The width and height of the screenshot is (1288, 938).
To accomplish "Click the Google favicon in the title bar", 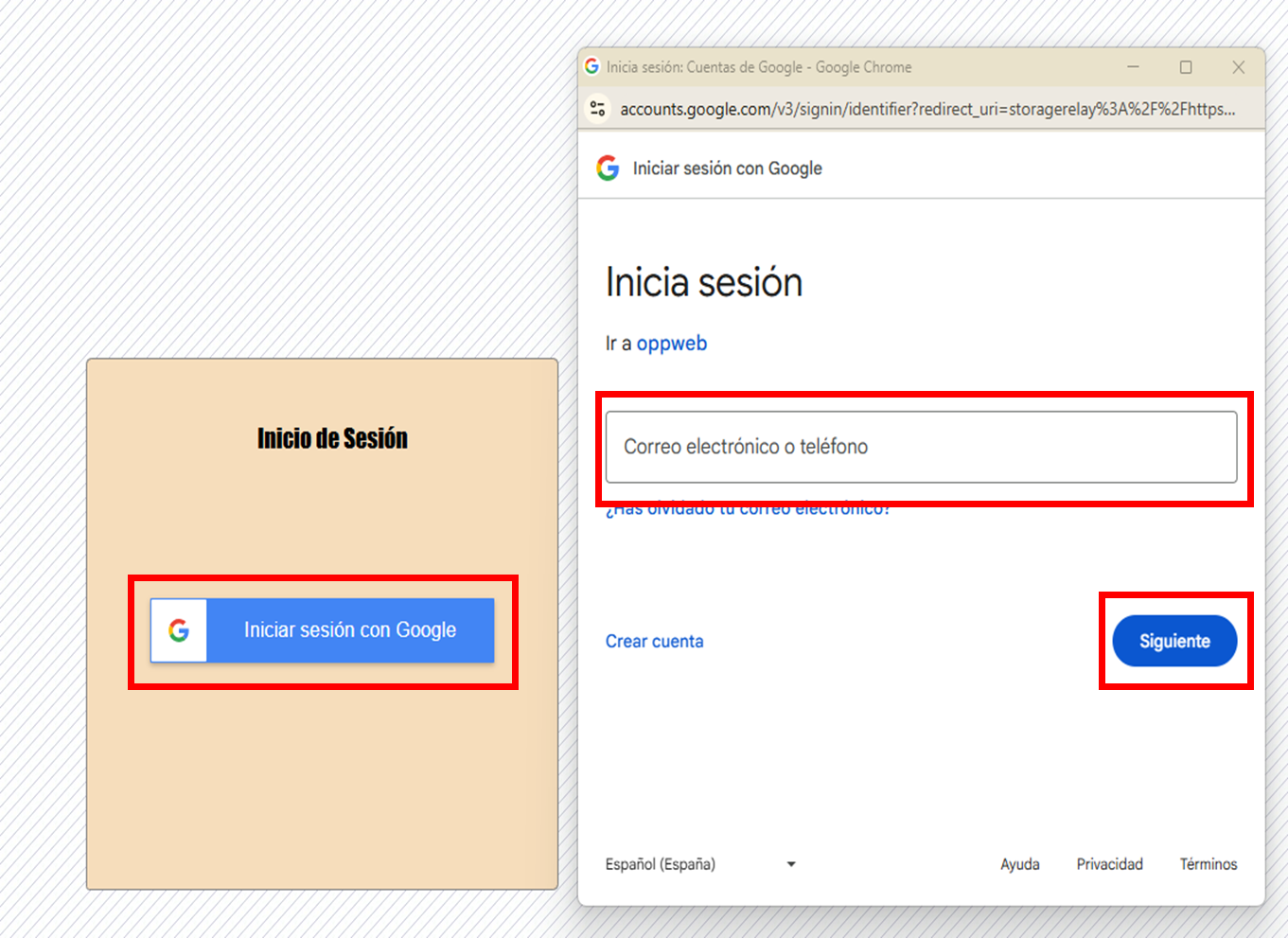I will [x=592, y=66].
